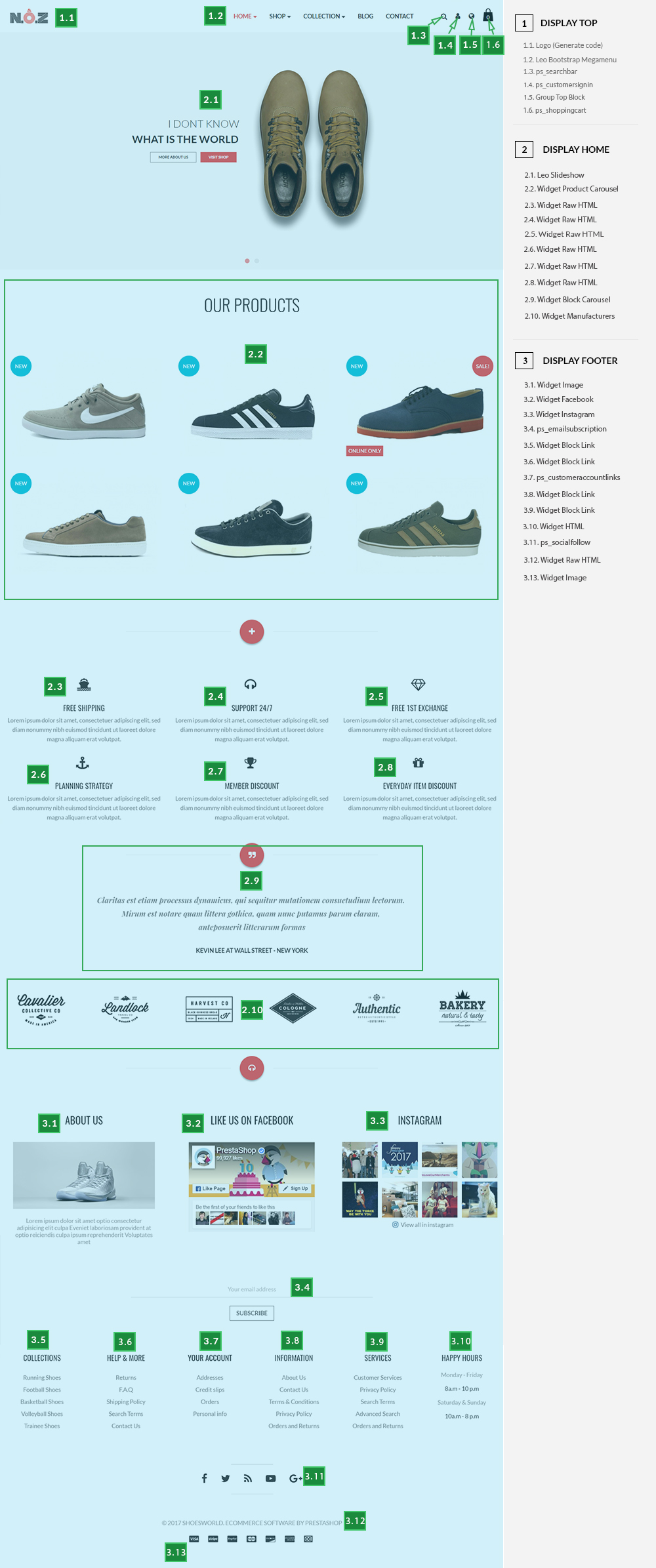Open the SHOP dropdown menu
The image size is (656, 1568).
(280, 16)
